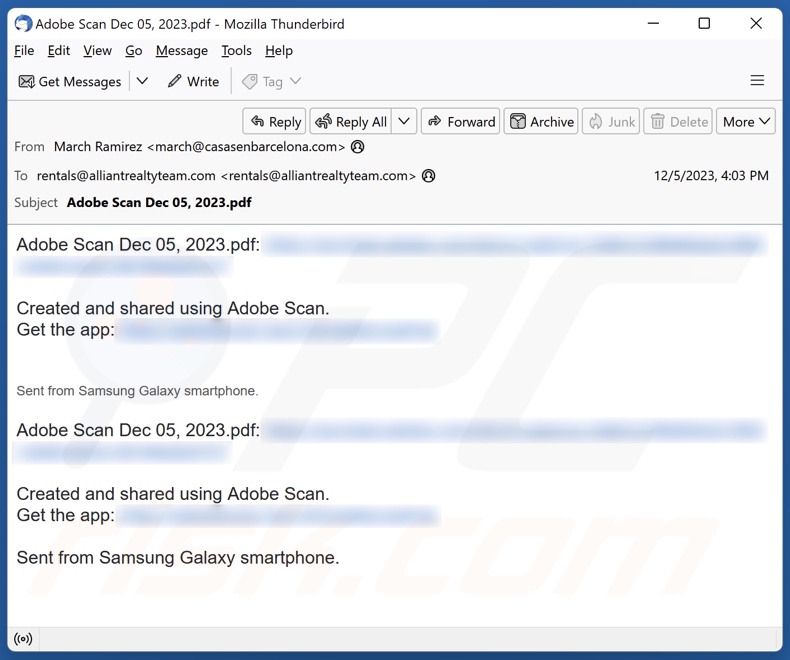The image size is (790, 660).
Task: Click sender March Ramirez address
Action: (199, 147)
